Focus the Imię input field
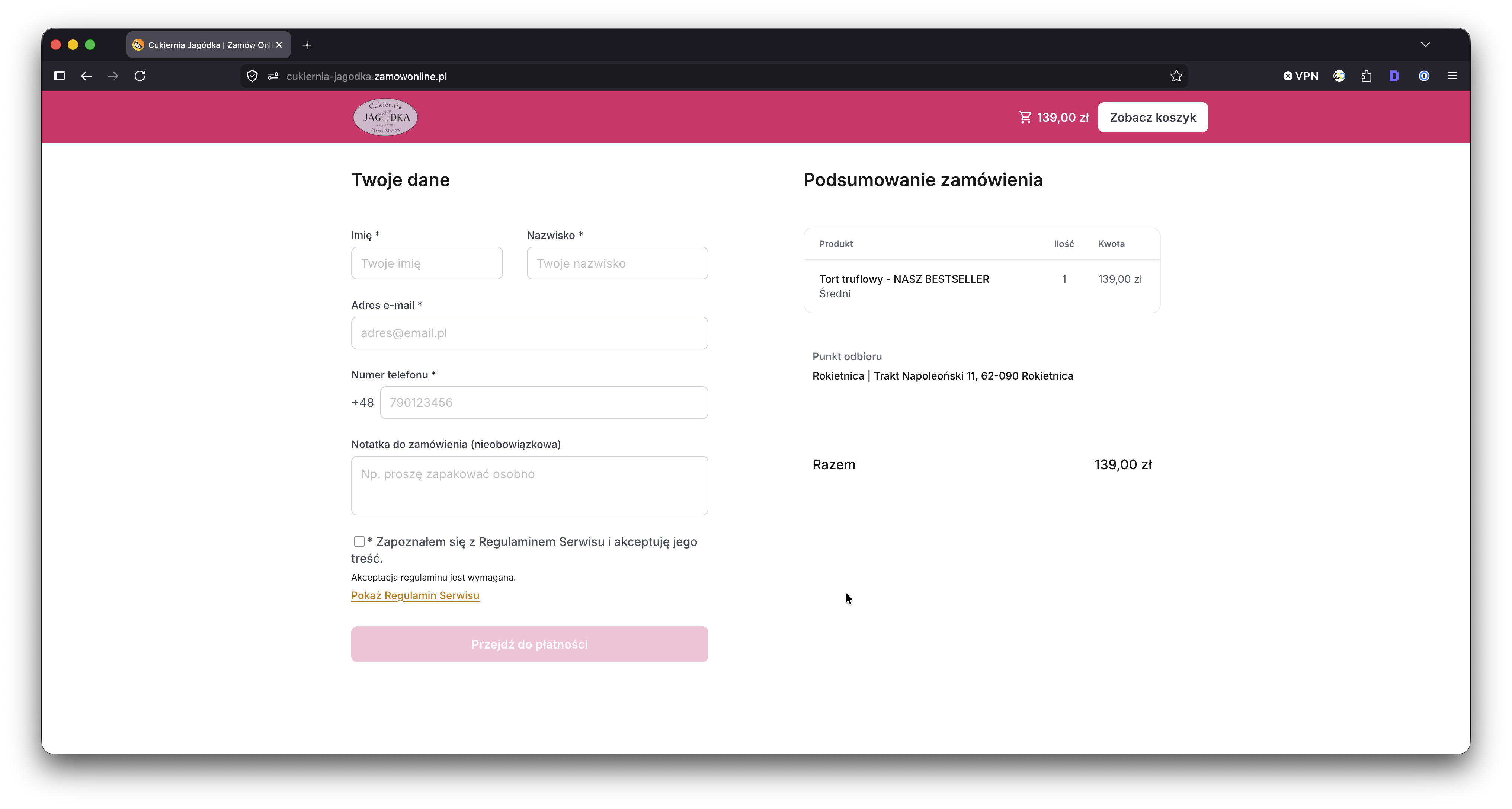This screenshot has width=1512, height=809. tap(427, 263)
